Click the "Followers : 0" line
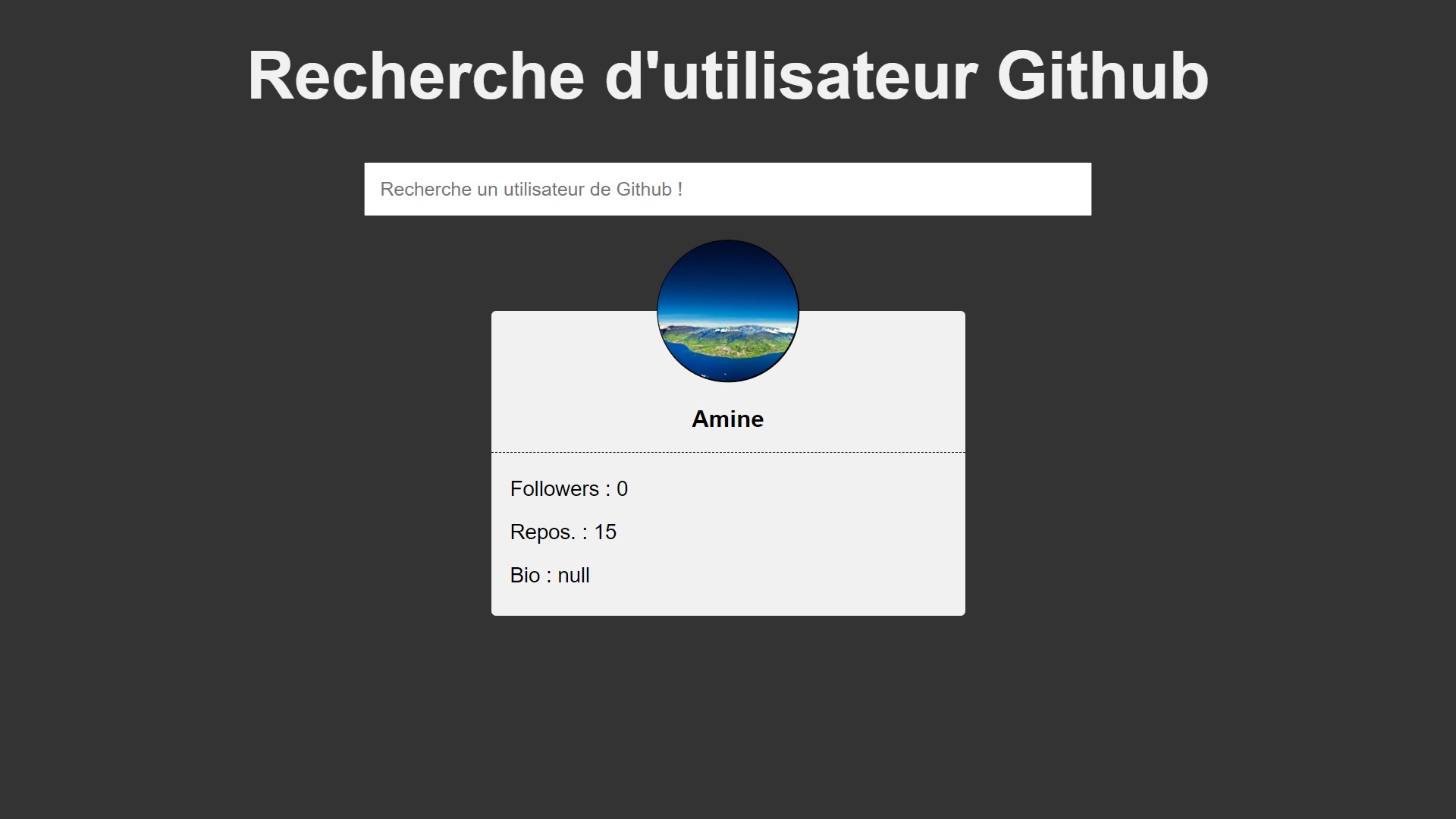Image resolution: width=1456 pixels, height=819 pixels. pyautogui.click(x=569, y=489)
